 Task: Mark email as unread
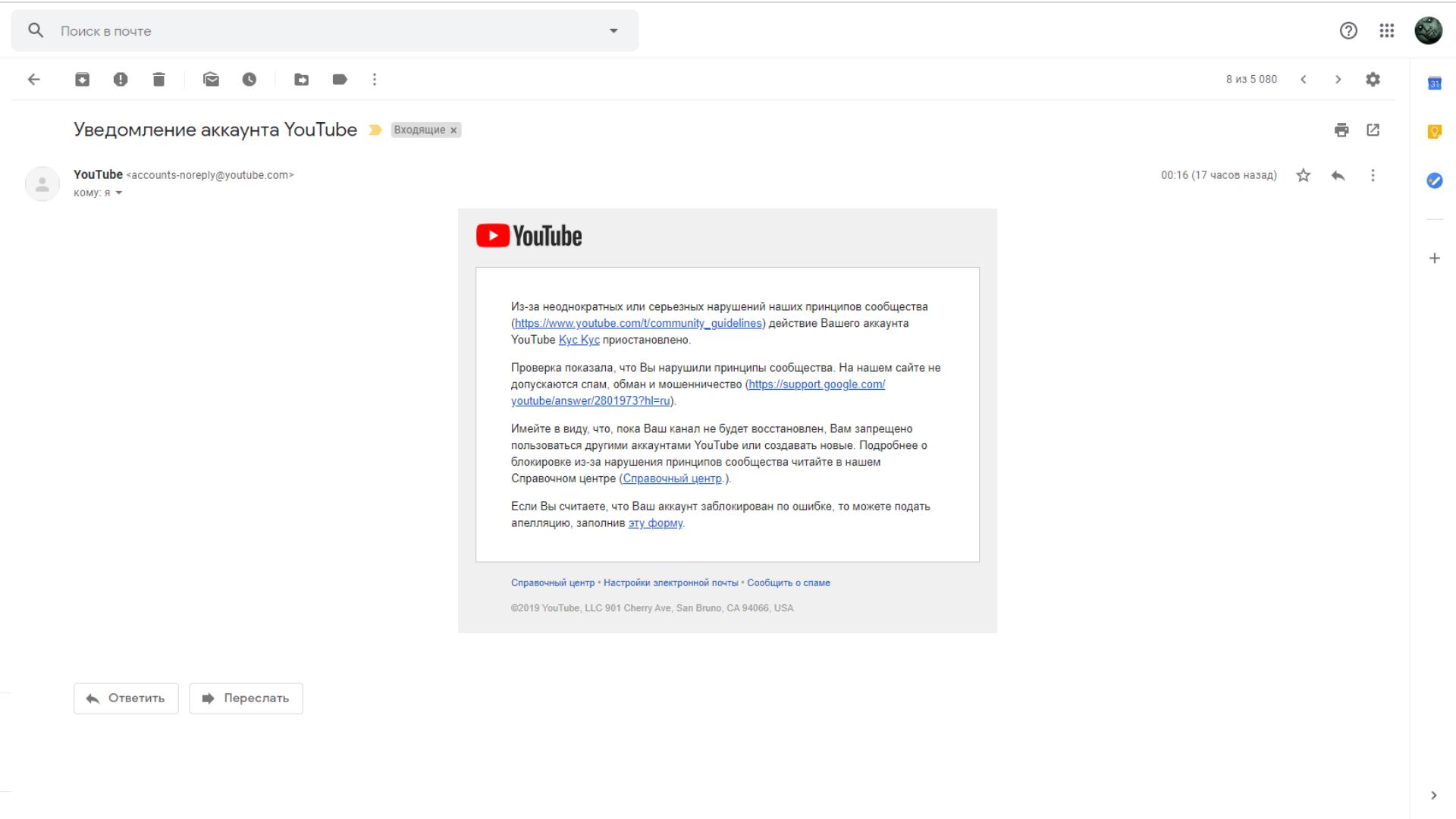point(212,80)
